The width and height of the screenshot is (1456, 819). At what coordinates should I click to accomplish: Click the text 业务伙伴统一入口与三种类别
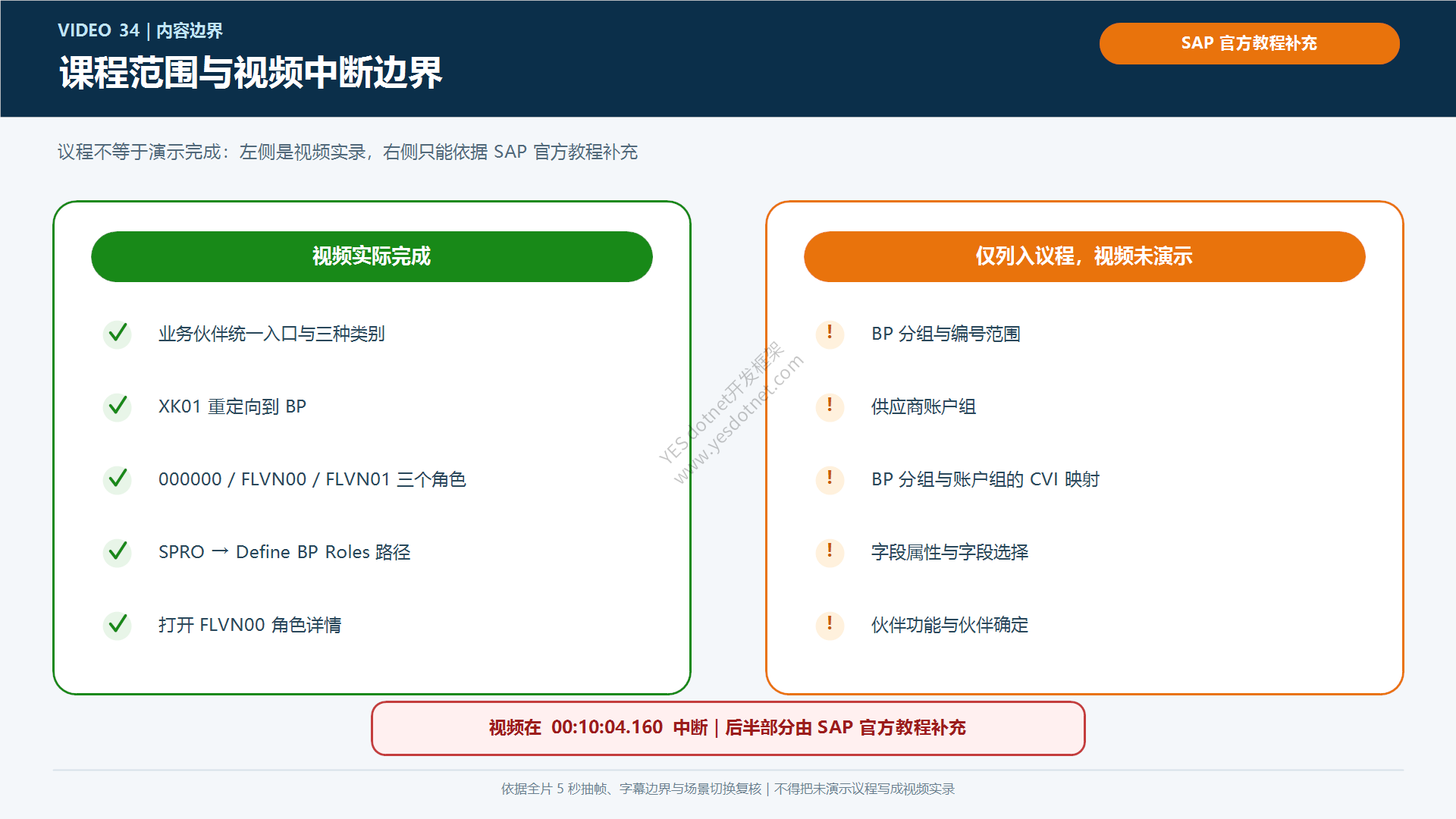pos(271,334)
